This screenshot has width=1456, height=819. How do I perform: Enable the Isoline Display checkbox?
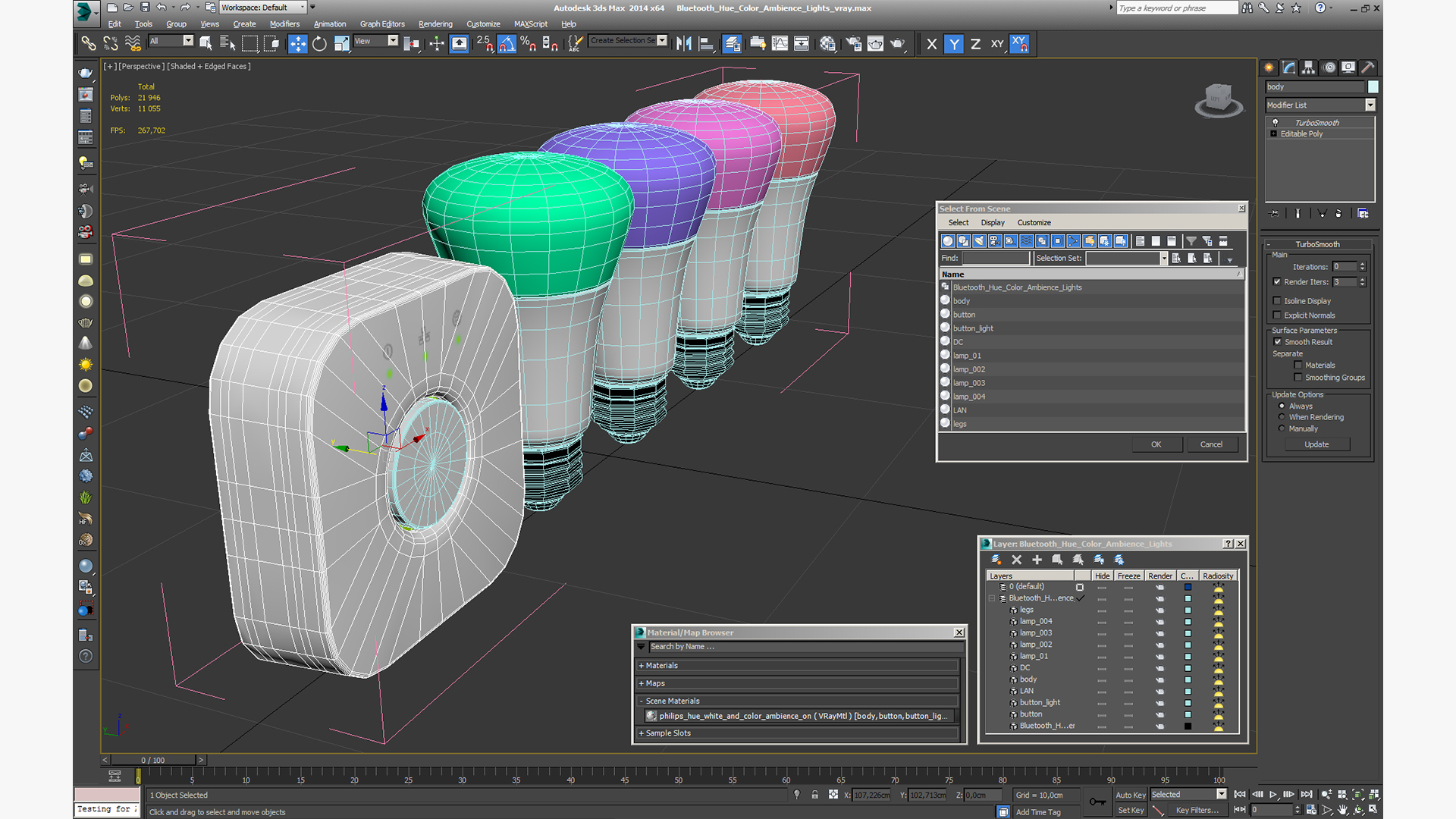point(1277,300)
